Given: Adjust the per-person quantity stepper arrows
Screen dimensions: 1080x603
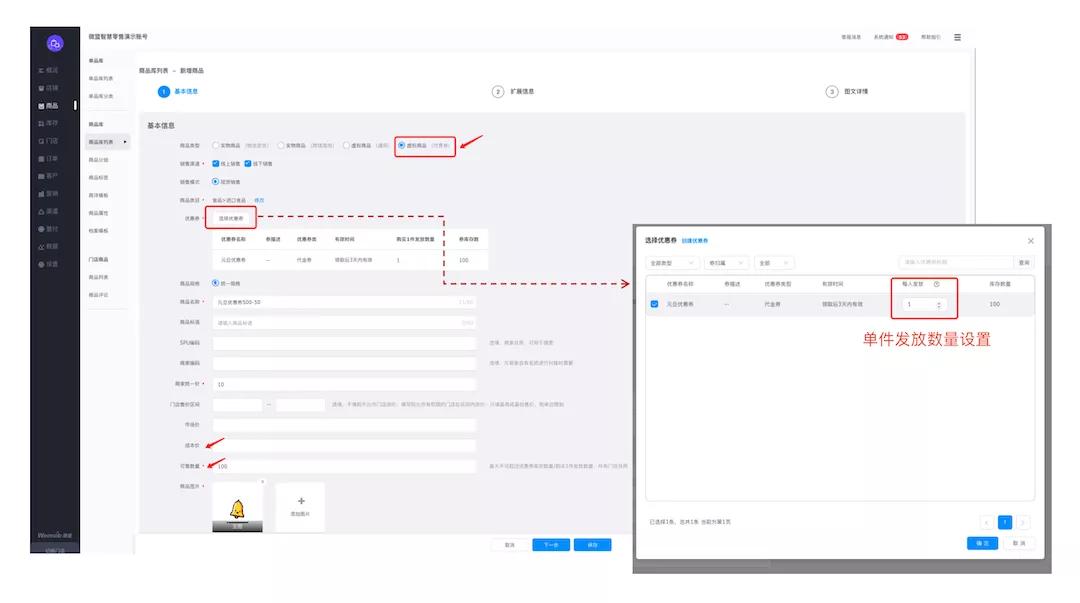Looking at the screenshot, I should click(939, 305).
